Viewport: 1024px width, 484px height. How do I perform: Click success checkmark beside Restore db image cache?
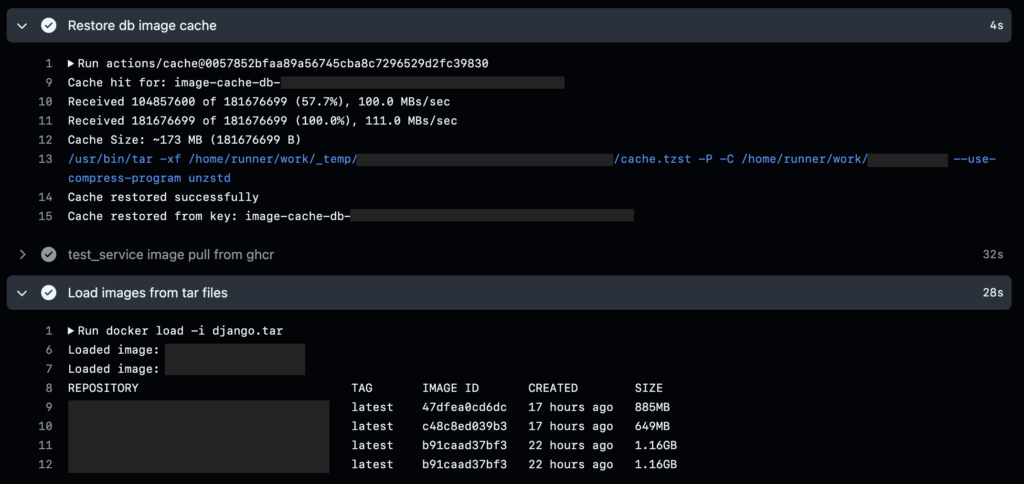click(x=48, y=26)
